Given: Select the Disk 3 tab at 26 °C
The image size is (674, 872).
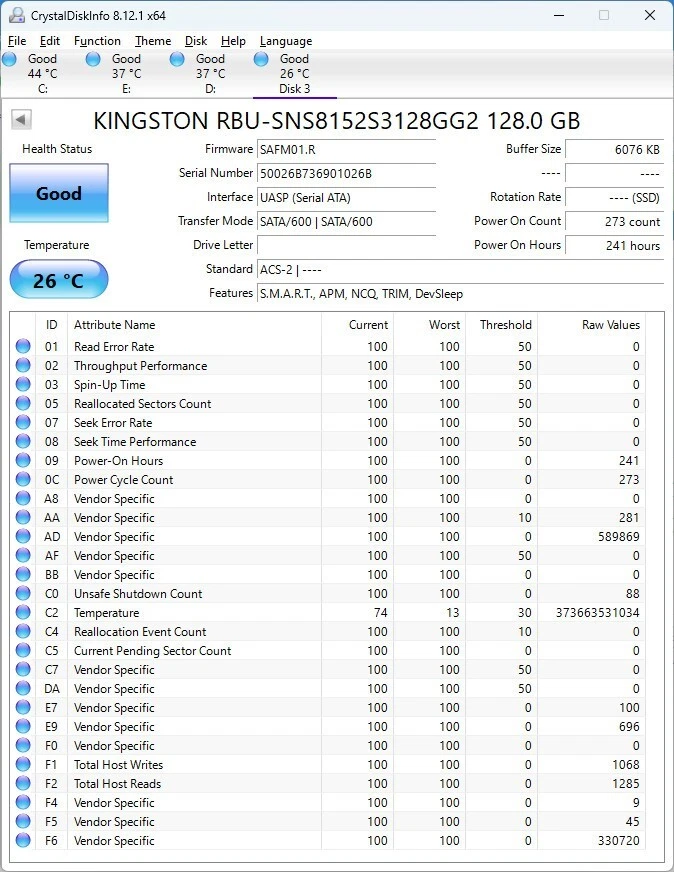Looking at the screenshot, I should tap(295, 73).
